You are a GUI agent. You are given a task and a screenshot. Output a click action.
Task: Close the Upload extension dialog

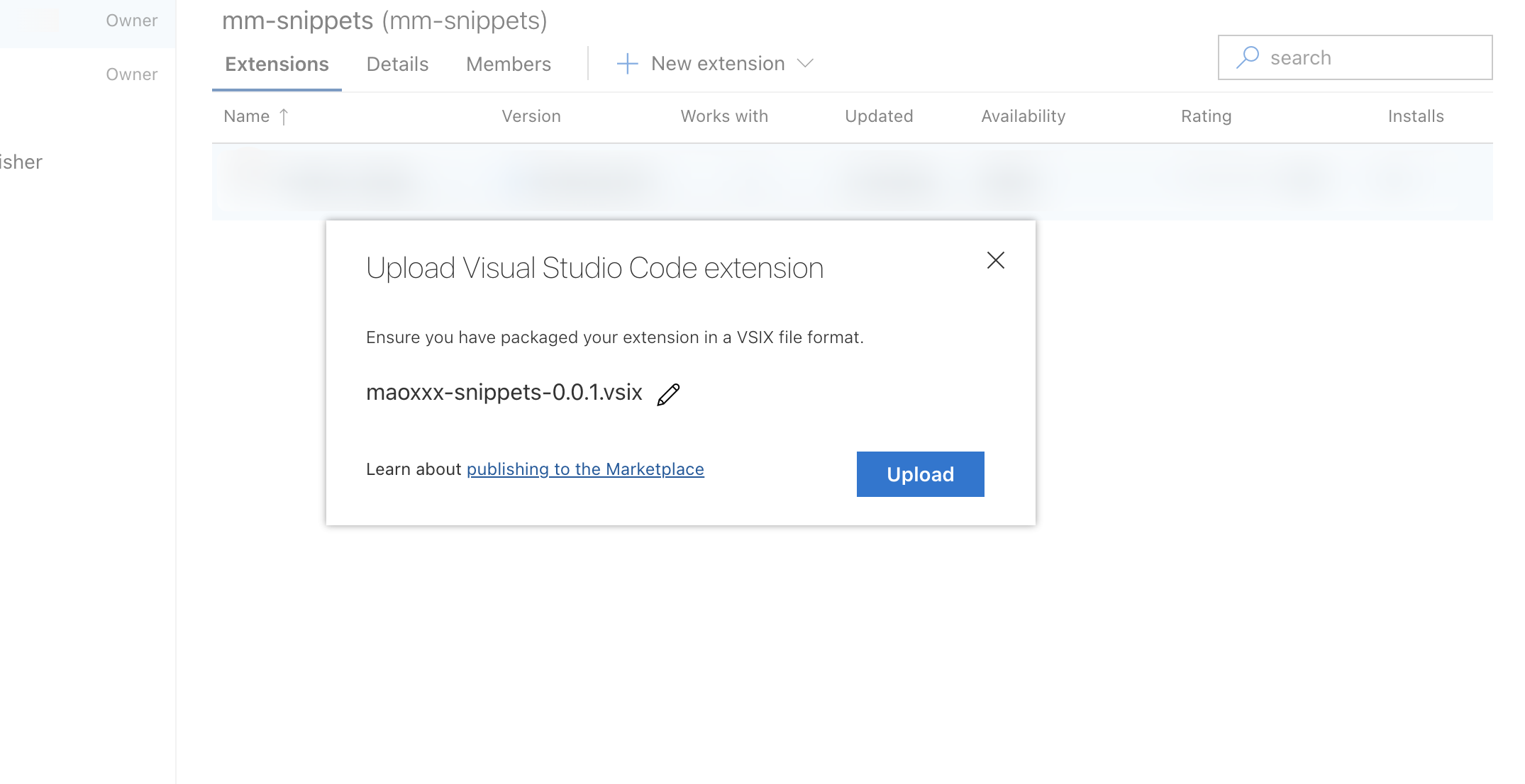pyautogui.click(x=996, y=260)
